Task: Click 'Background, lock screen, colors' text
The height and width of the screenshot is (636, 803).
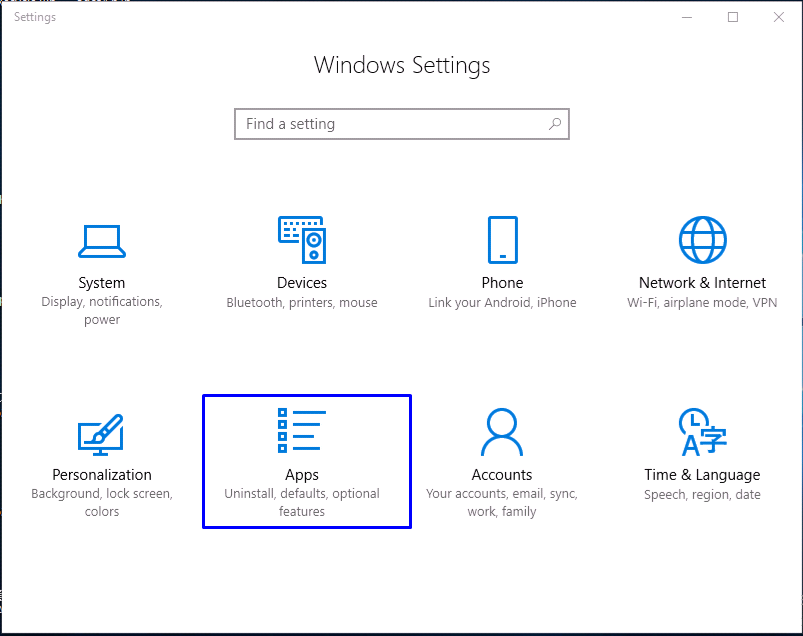Action: click(102, 502)
